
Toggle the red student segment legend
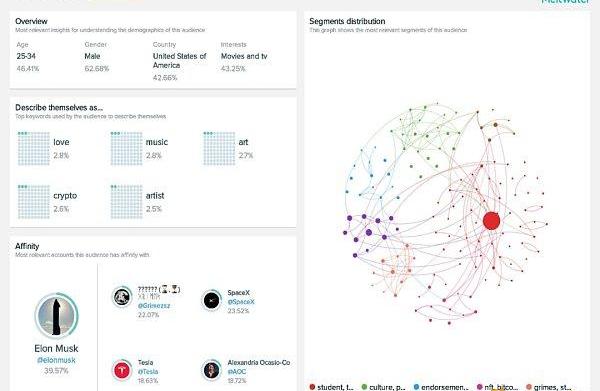click(x=331, y=387)
